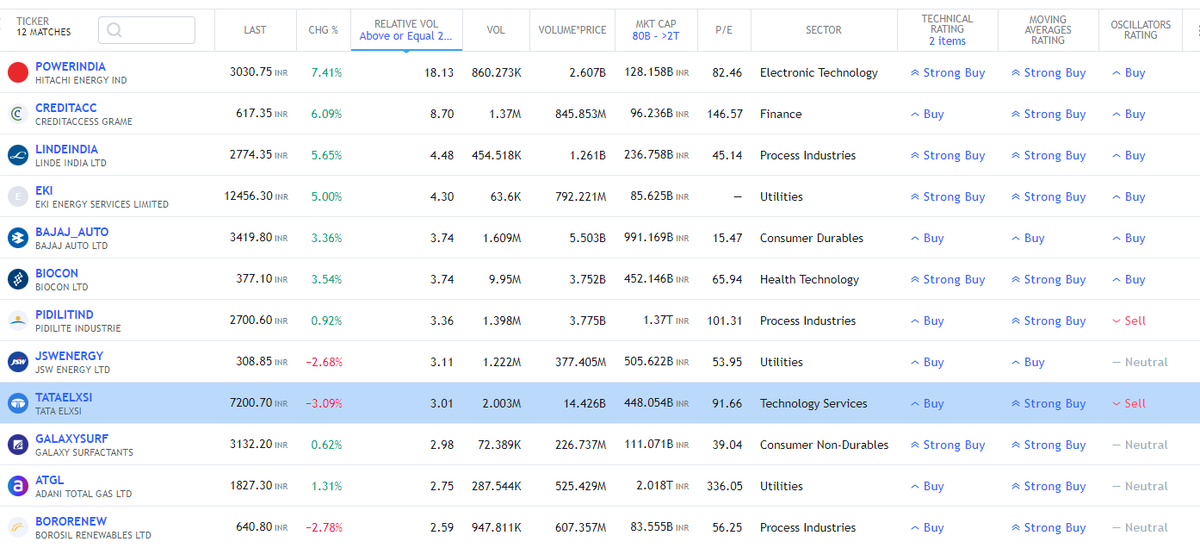The height and width of the screenshot is (554, 1200).
Task: Click GALAXYSURF's Consumer Non-Durables sector cell
Action: point(824,445)
